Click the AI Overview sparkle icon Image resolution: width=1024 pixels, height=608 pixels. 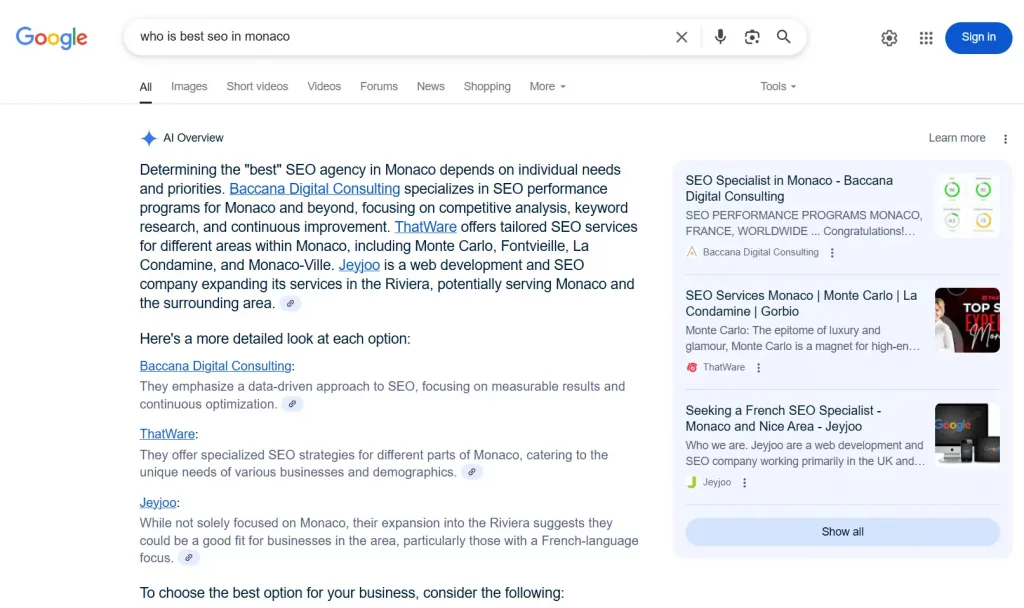148,138
